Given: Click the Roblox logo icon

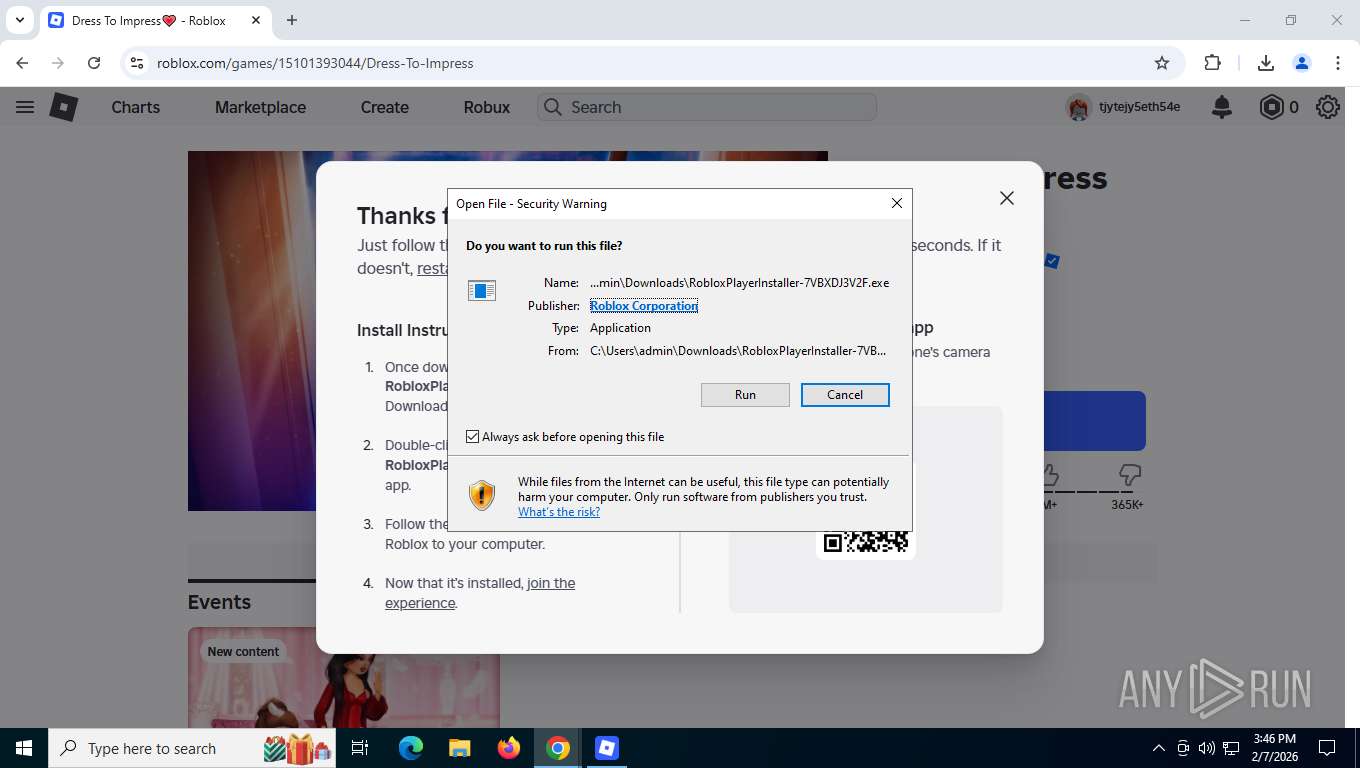Looking at the screenshot, I should (x=64, y=107).
